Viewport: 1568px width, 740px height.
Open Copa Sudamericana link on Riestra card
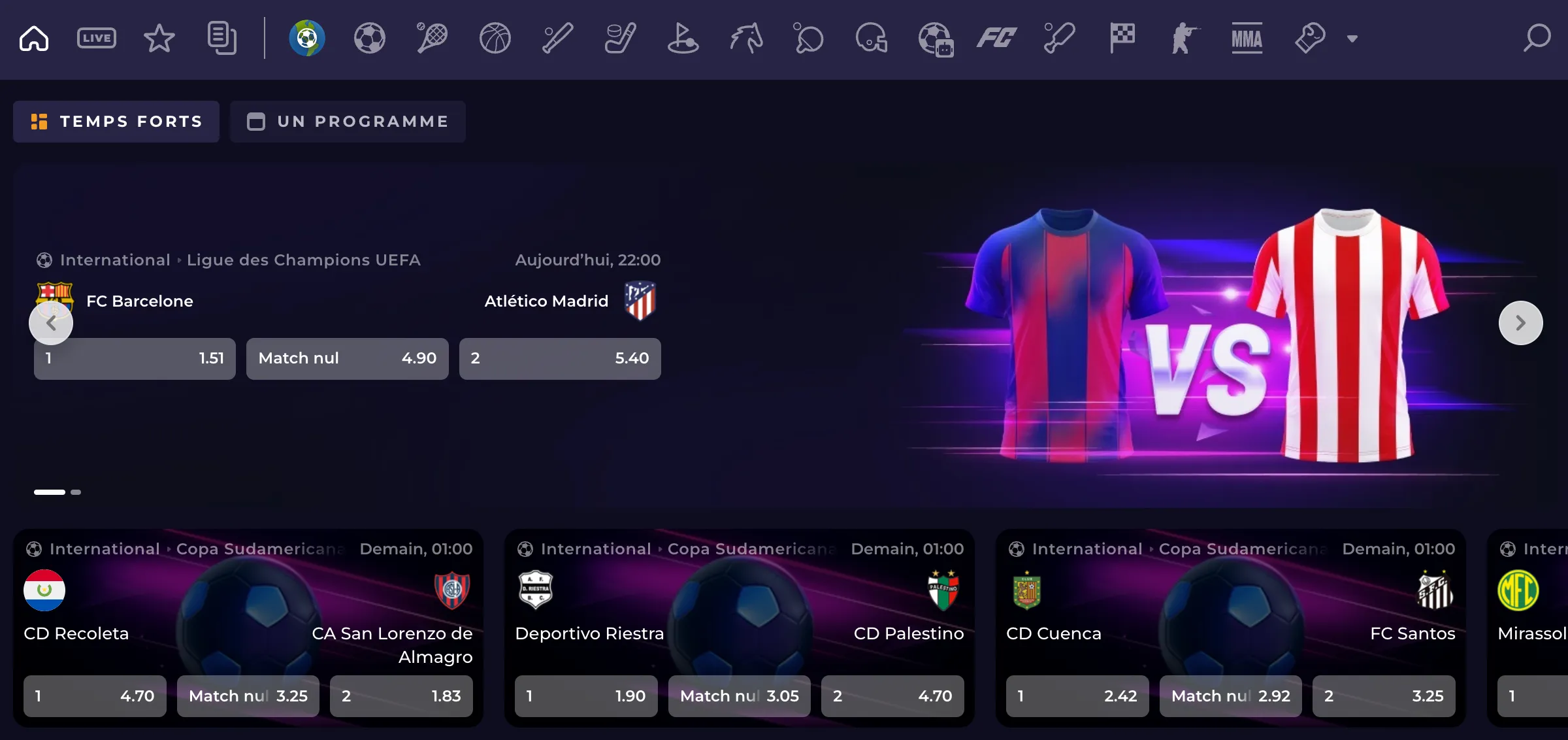coord(753,549)
